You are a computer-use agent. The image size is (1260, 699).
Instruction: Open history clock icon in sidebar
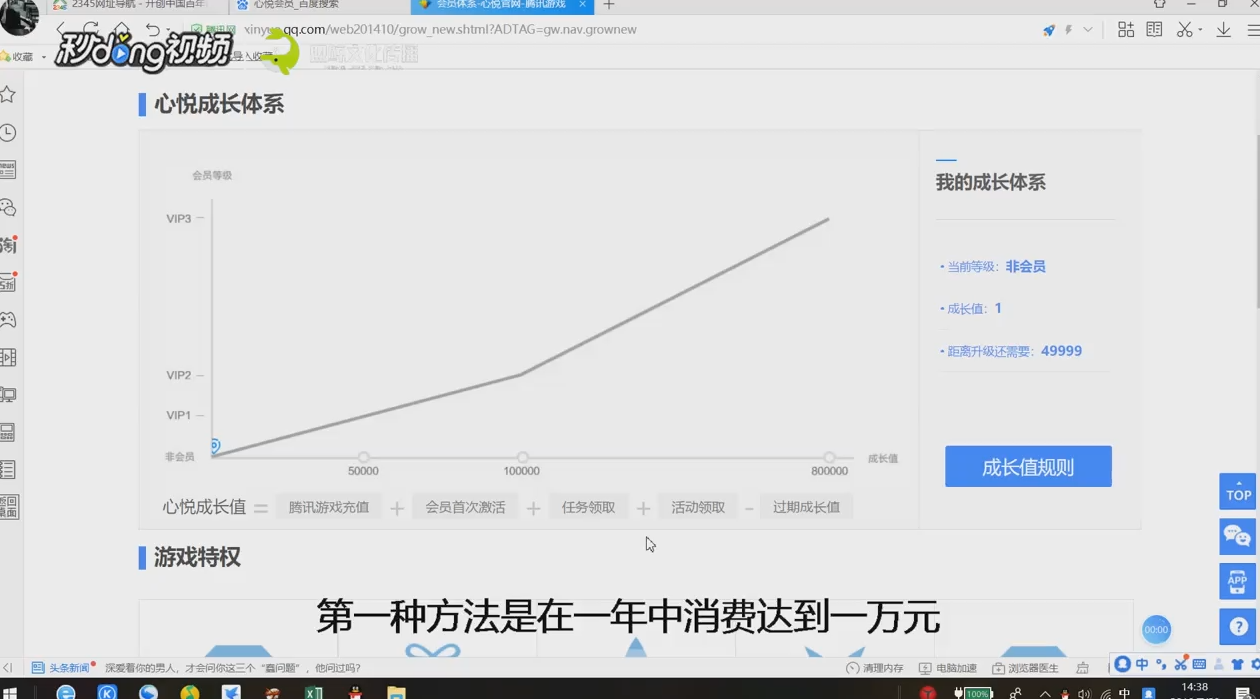10,132
